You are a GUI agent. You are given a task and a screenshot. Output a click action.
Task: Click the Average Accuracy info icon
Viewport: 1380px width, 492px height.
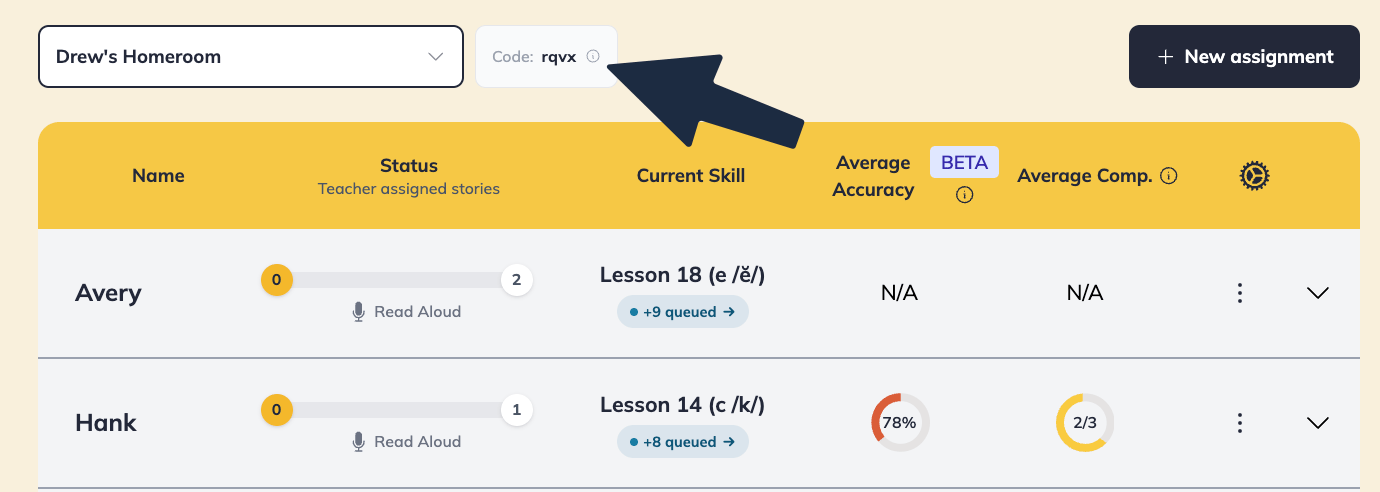964,195
